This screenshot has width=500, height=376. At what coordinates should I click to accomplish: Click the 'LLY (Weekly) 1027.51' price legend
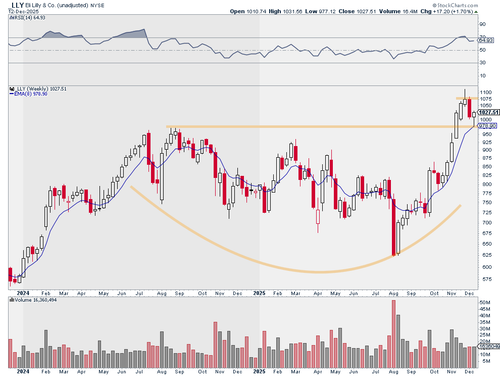[41, 89]
